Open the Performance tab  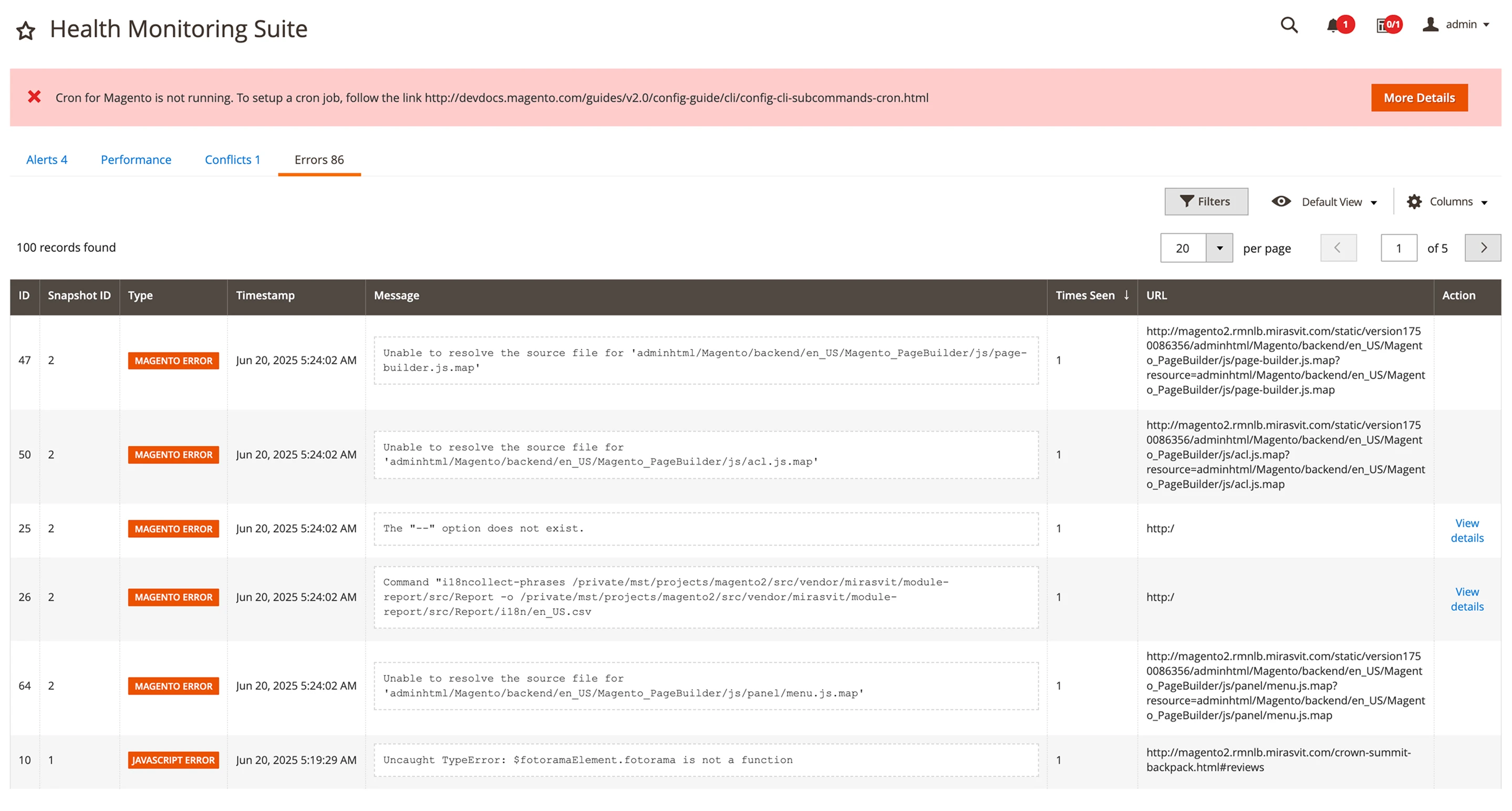[x=136, y=160]
